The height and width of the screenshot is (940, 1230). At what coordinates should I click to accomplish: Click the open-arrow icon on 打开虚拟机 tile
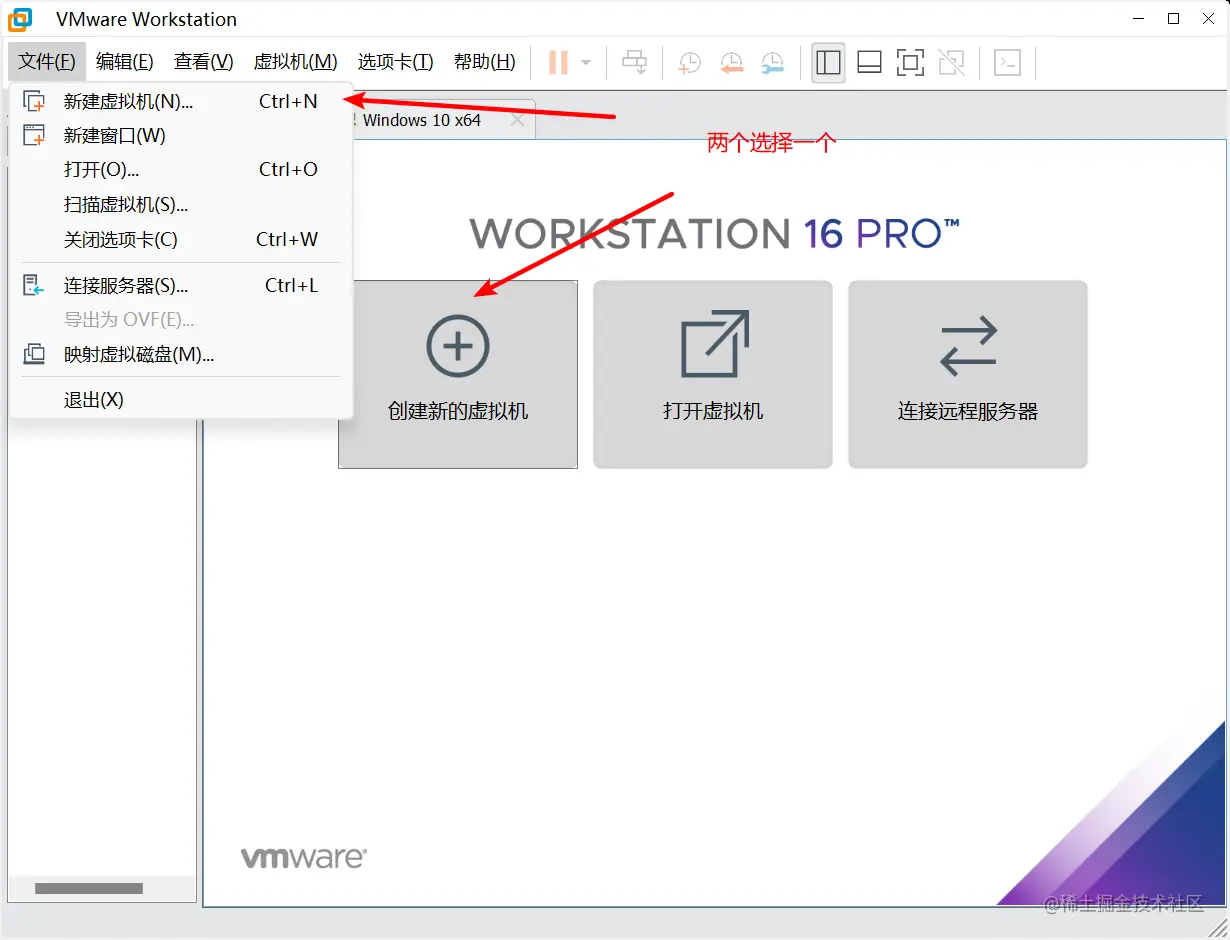pyautogui.click(x=714, y=344)
